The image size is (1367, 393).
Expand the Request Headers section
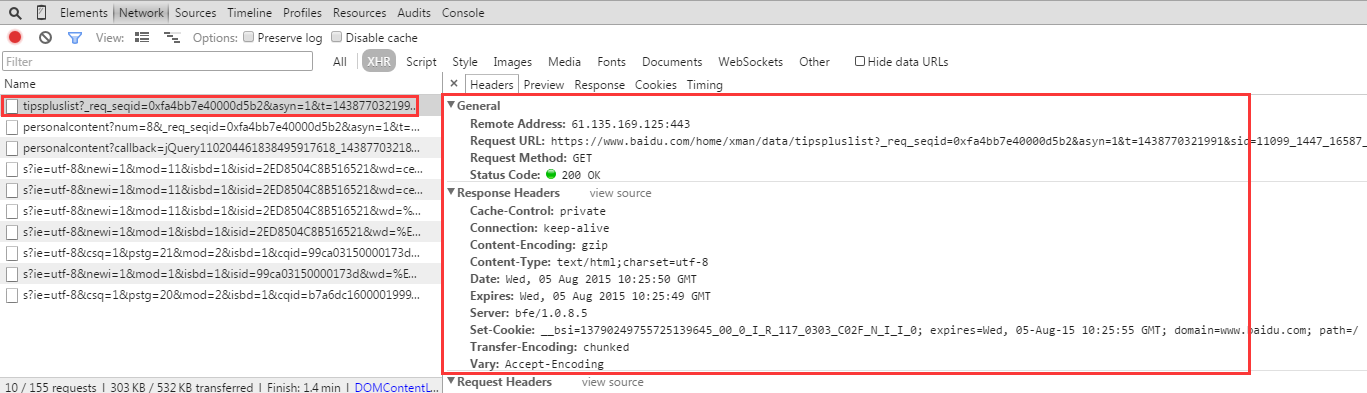pos(451,381)
